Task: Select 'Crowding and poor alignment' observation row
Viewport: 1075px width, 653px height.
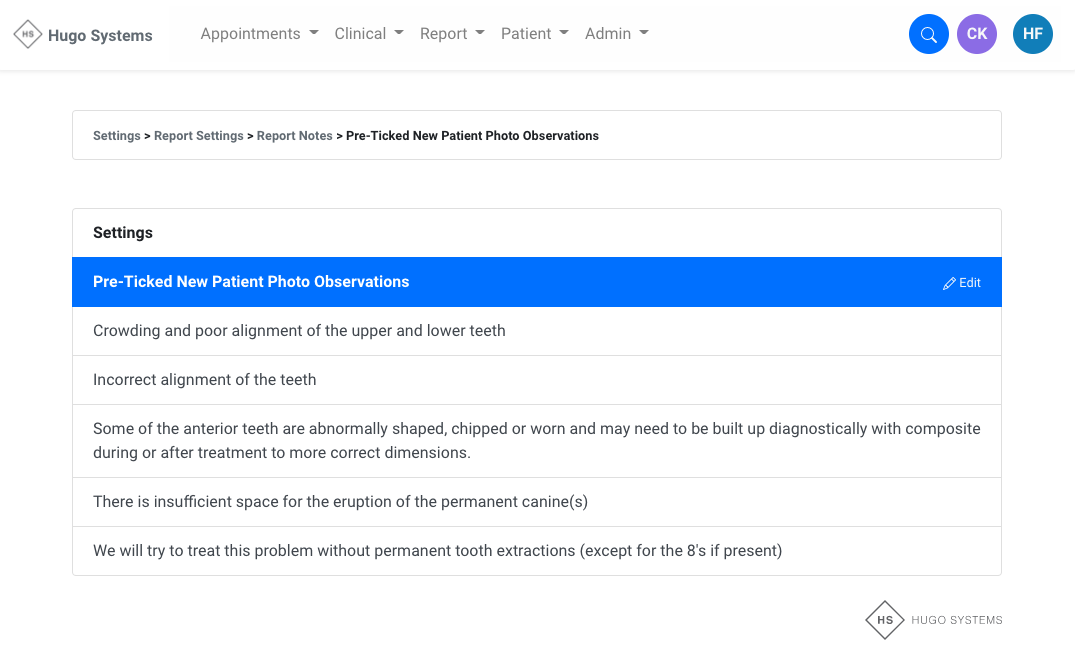Action: pyautogui.click(x=299, y=331)
